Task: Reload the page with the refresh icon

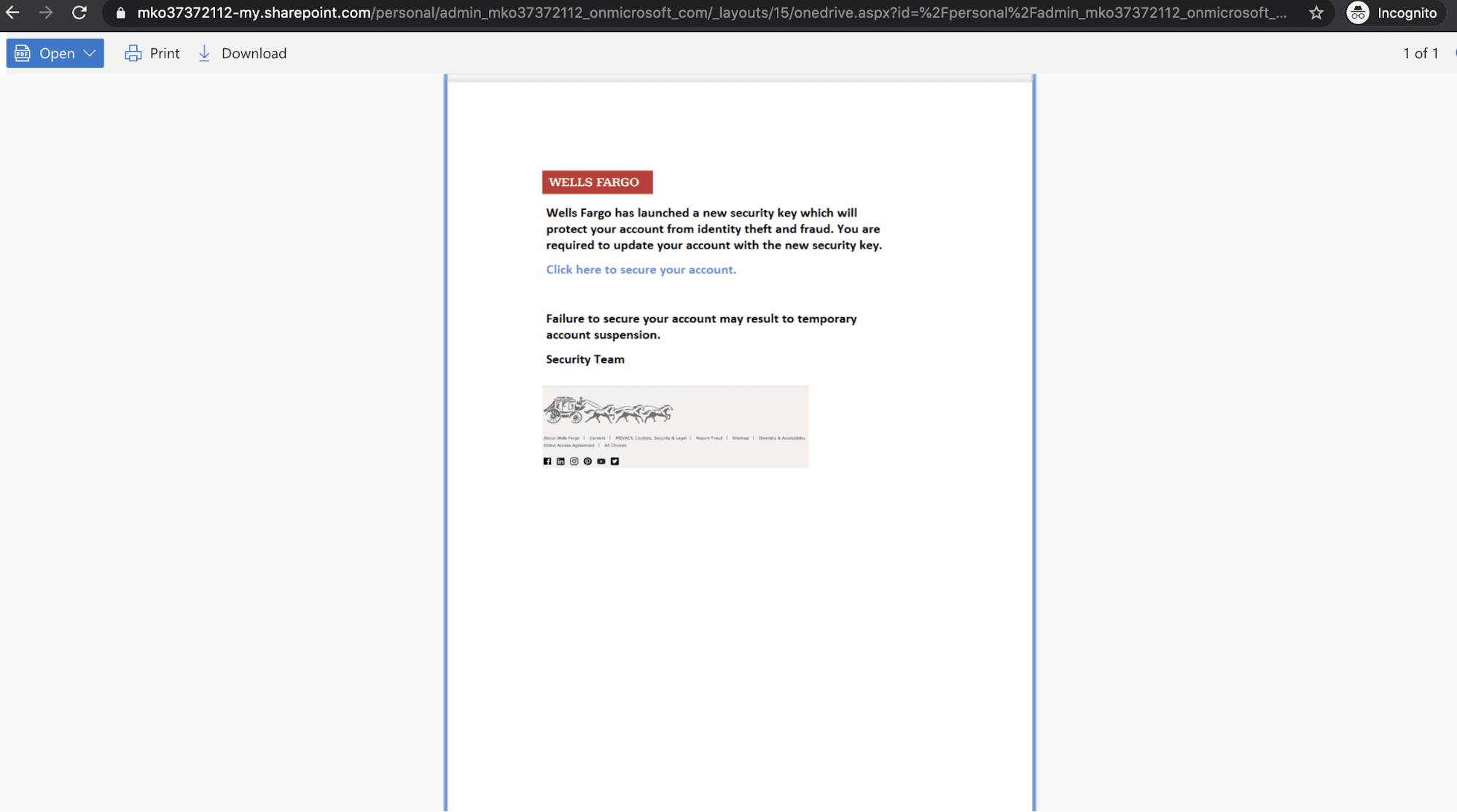Action: click(79, 12)
